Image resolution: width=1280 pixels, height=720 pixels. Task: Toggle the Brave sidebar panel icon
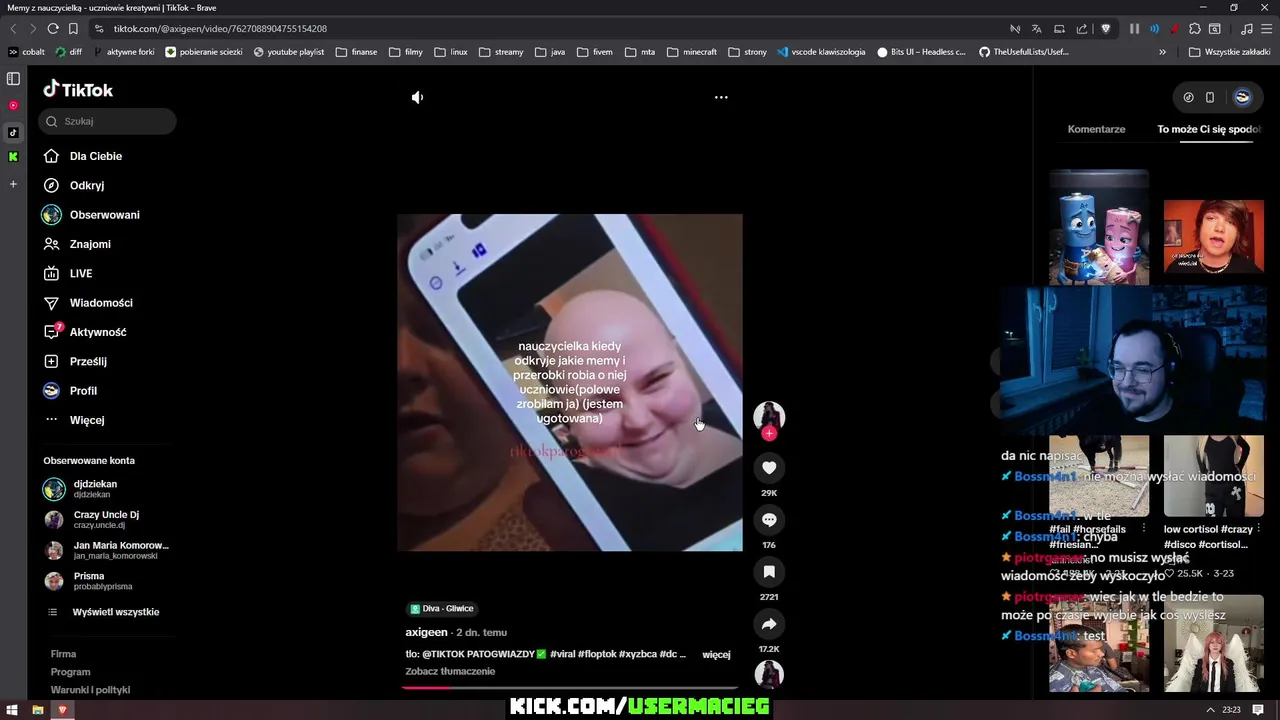click(x=13, y=78)
